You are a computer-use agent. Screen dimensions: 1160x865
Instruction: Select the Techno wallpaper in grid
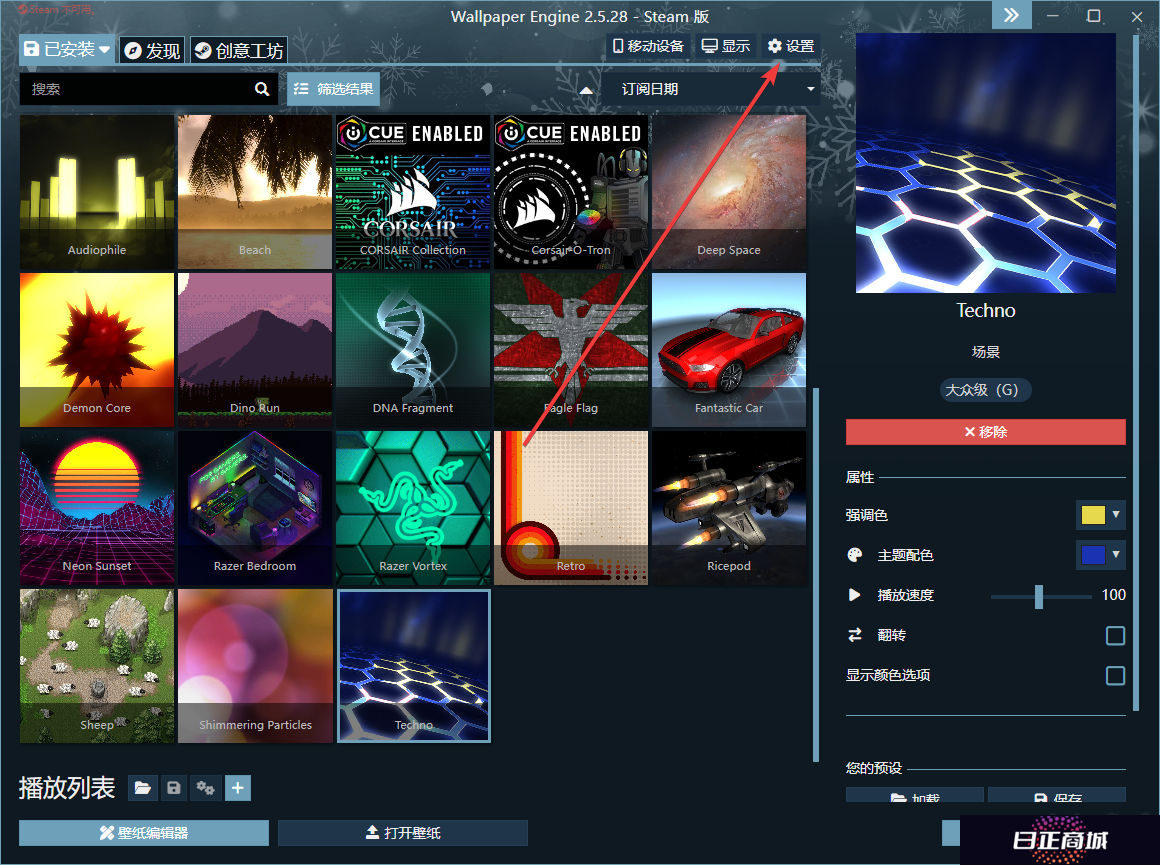click(414, 666)
